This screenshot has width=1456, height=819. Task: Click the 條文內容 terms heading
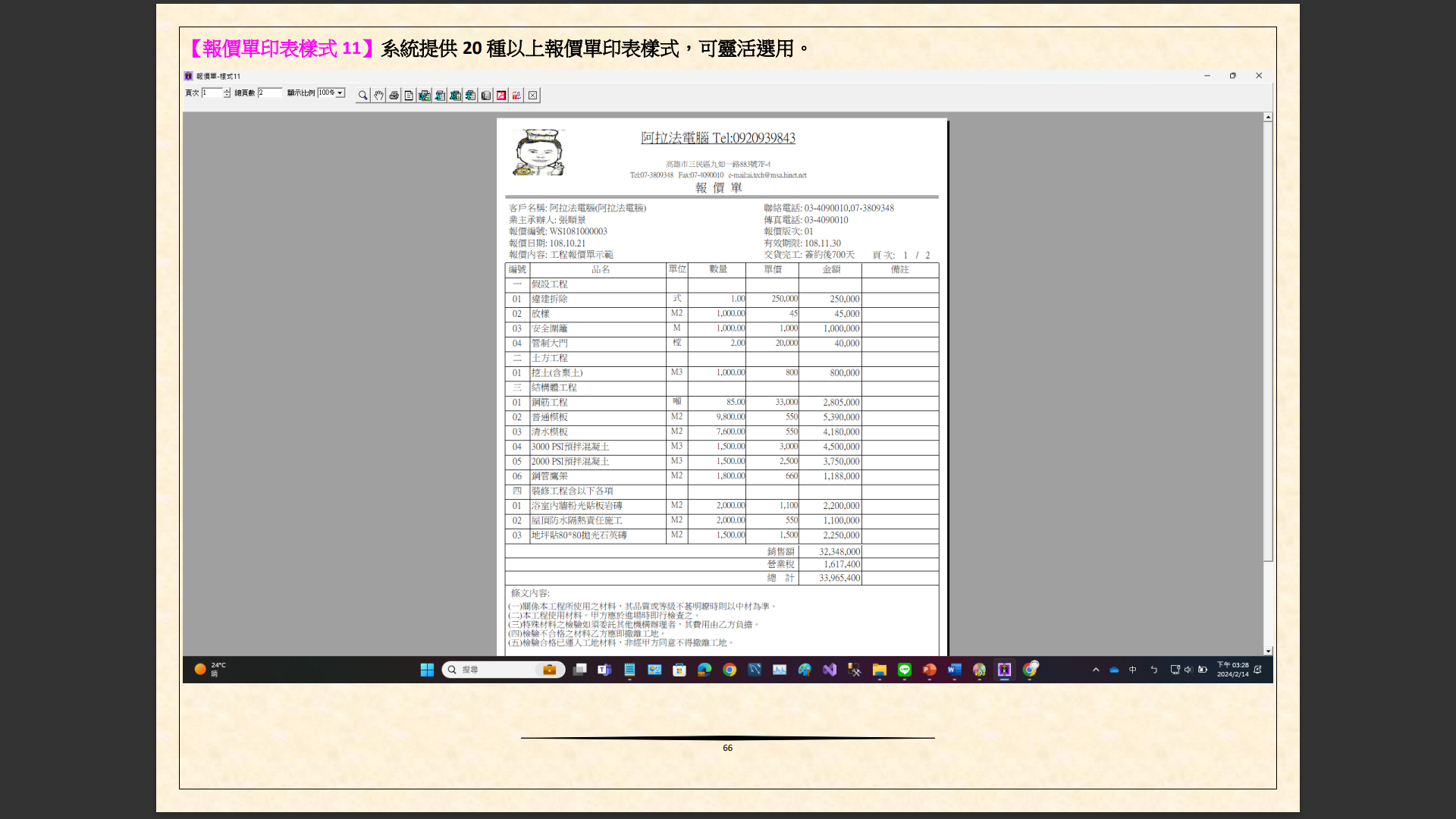tap(530, 593)
